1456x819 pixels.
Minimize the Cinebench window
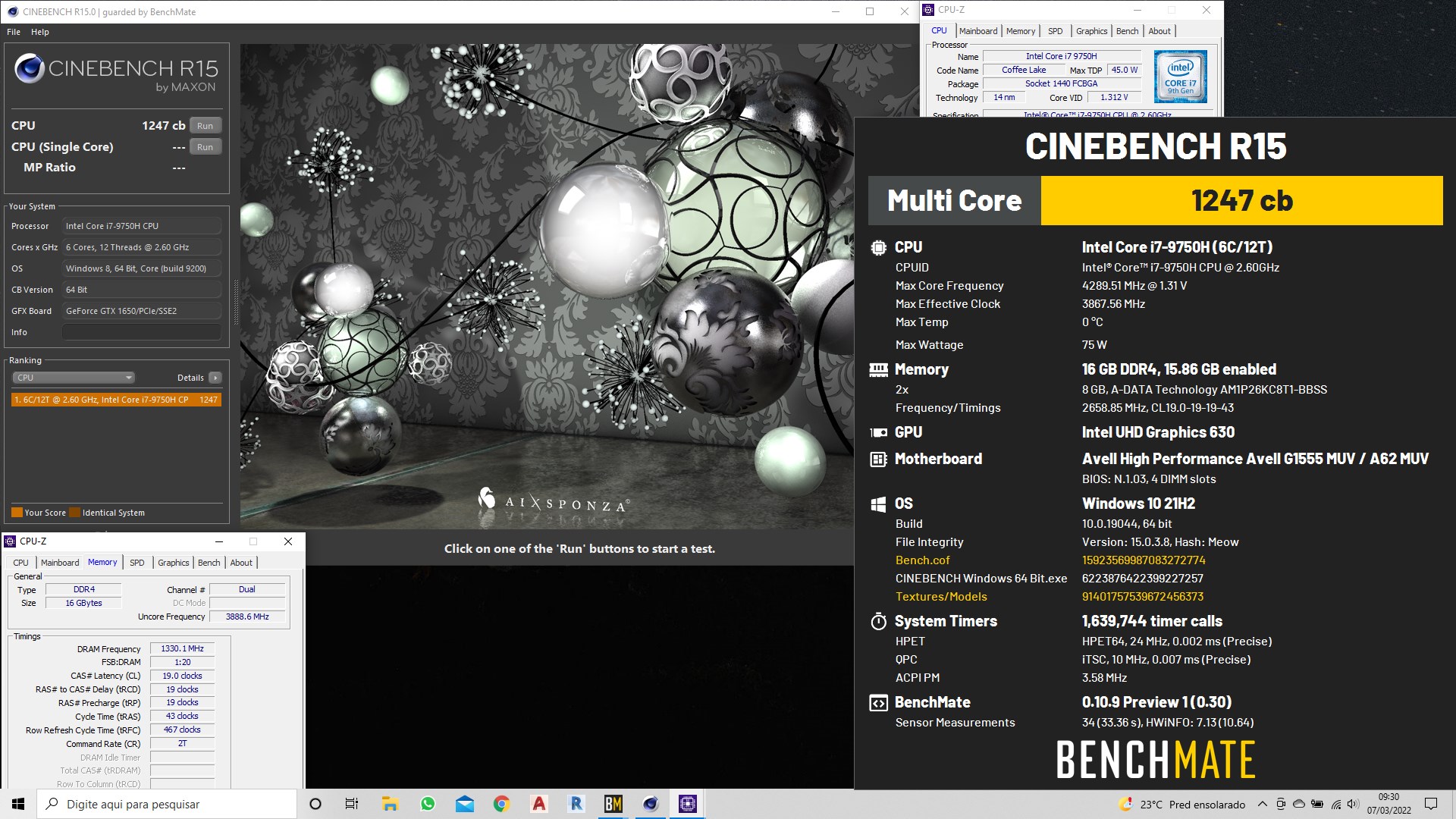[x=836, y=11]
